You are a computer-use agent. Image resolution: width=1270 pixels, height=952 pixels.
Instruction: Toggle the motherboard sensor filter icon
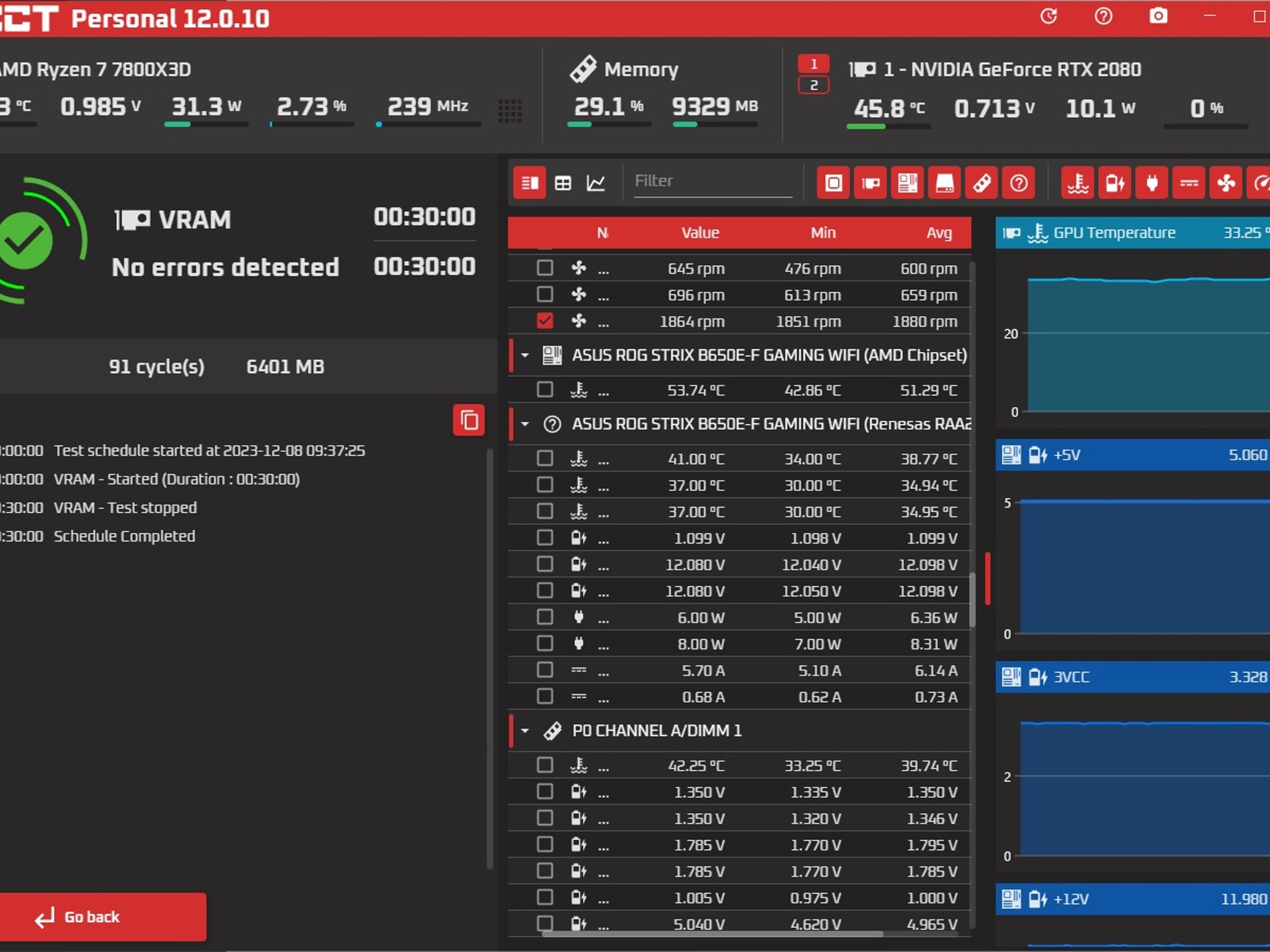pyautogui.click(x=907, y=183)
